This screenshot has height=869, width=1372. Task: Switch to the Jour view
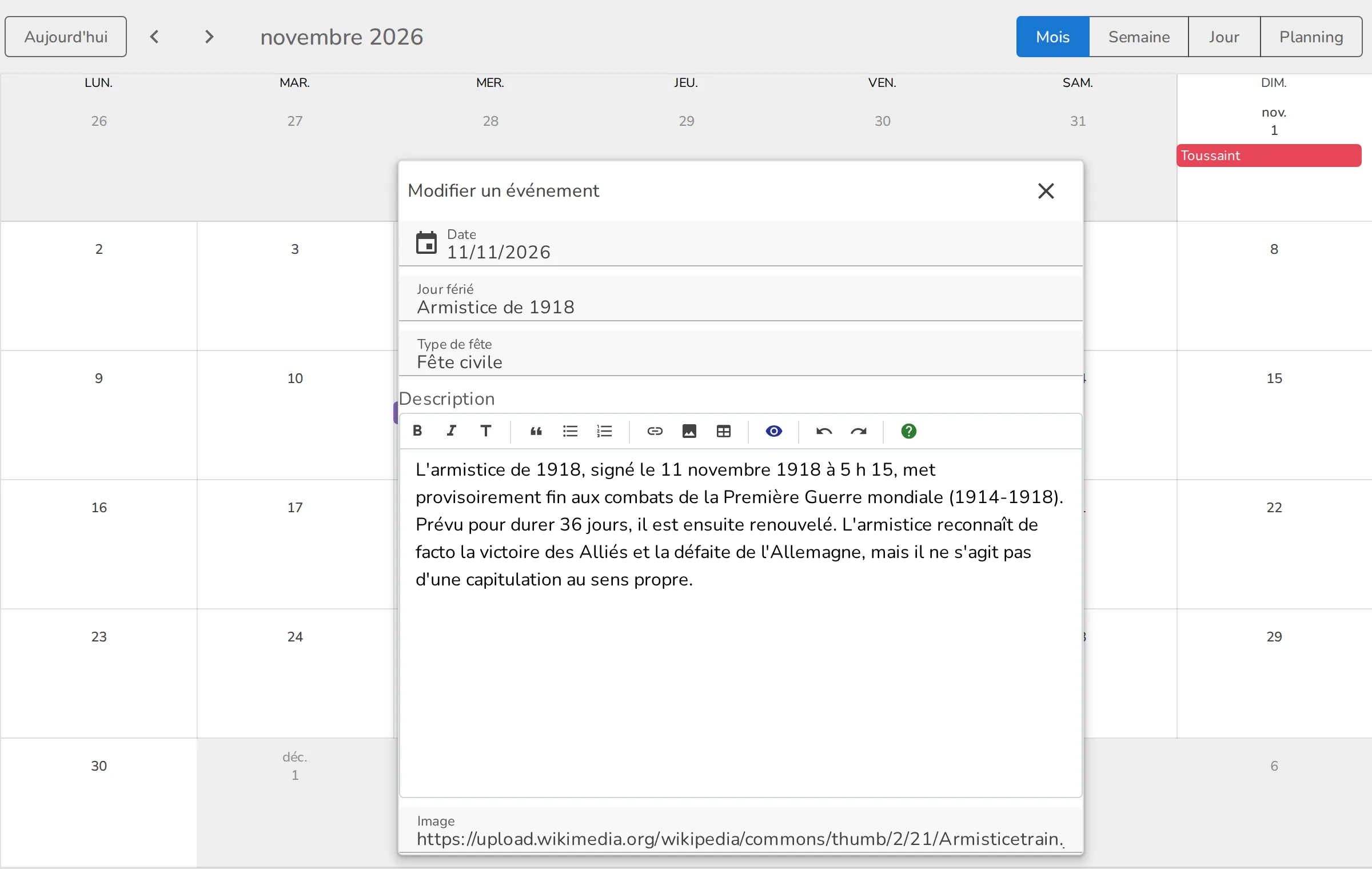[1224, 37]
